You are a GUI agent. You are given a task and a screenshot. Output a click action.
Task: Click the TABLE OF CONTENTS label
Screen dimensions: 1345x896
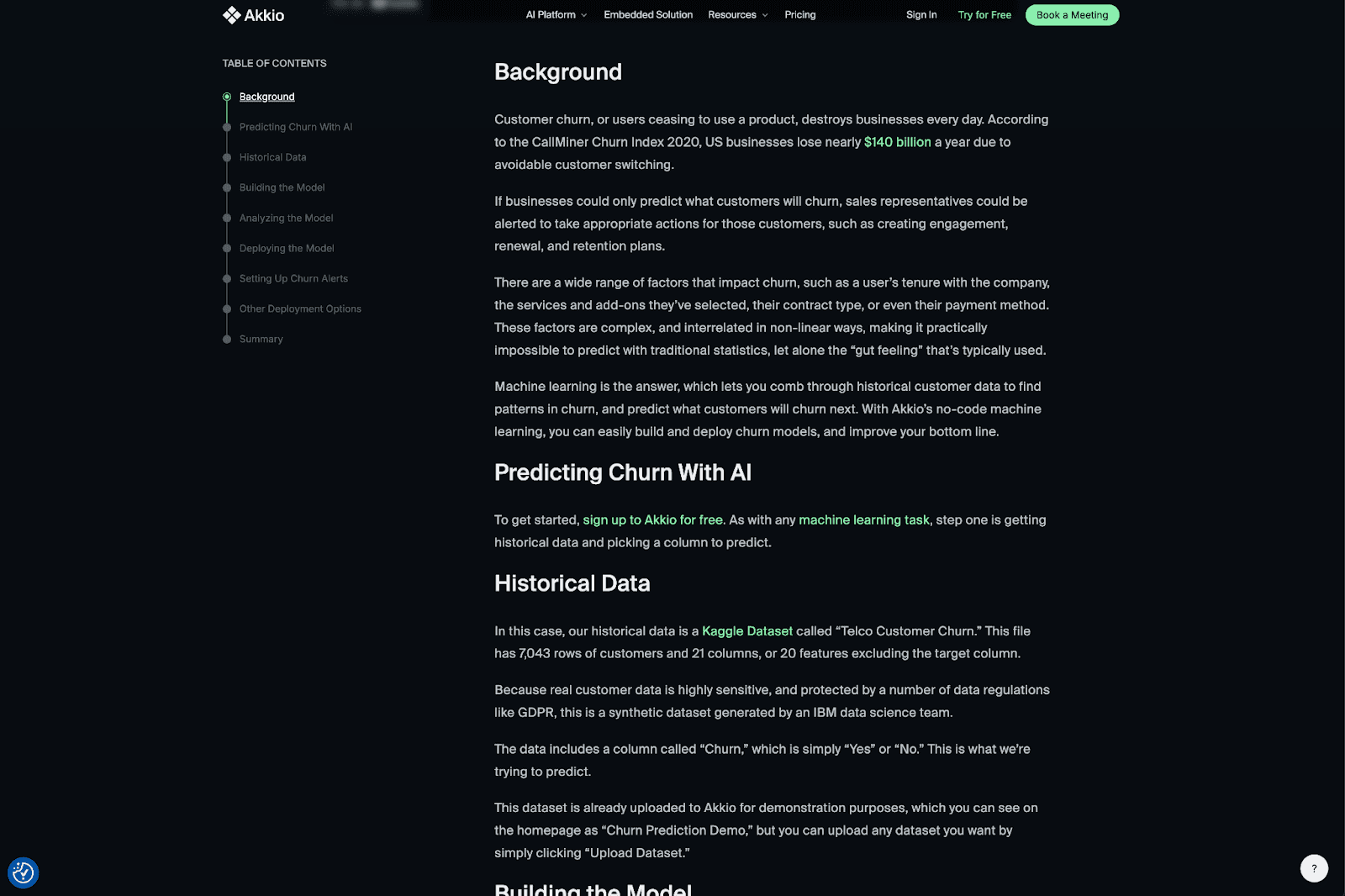click(274, 63)
